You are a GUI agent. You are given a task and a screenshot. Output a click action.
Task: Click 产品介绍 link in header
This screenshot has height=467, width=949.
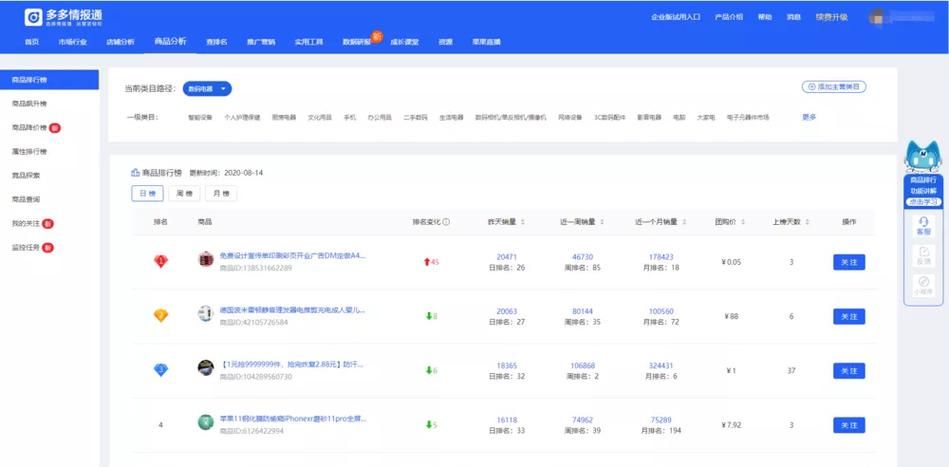[729, 17]
